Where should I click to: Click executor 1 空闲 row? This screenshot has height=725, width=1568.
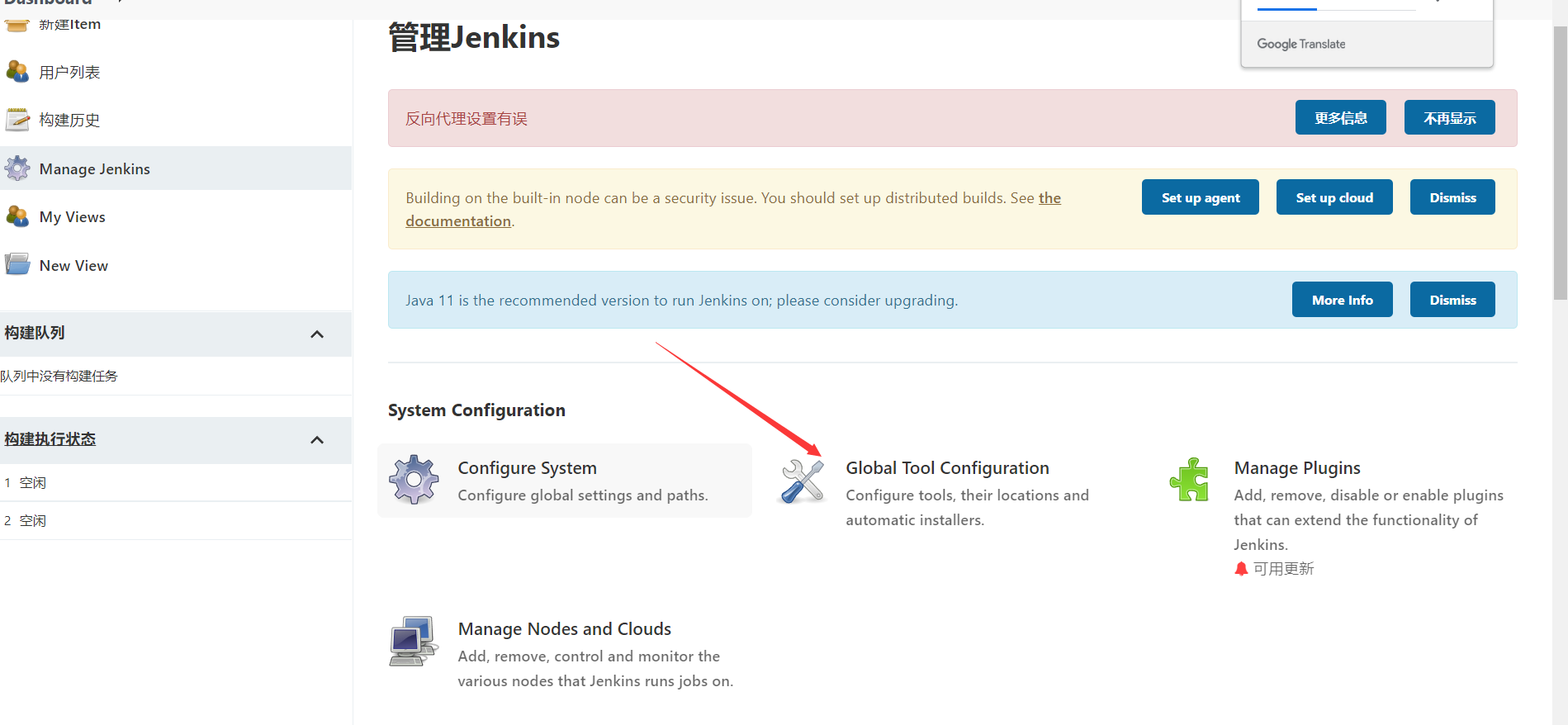pos(176,483)
